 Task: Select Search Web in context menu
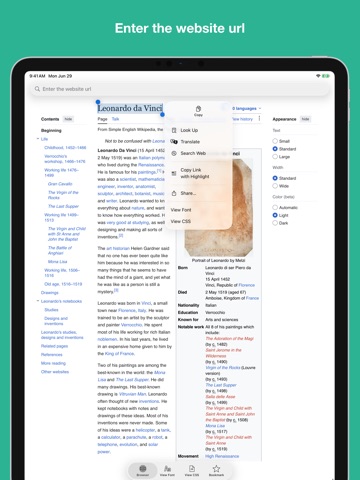coord(199,153)
